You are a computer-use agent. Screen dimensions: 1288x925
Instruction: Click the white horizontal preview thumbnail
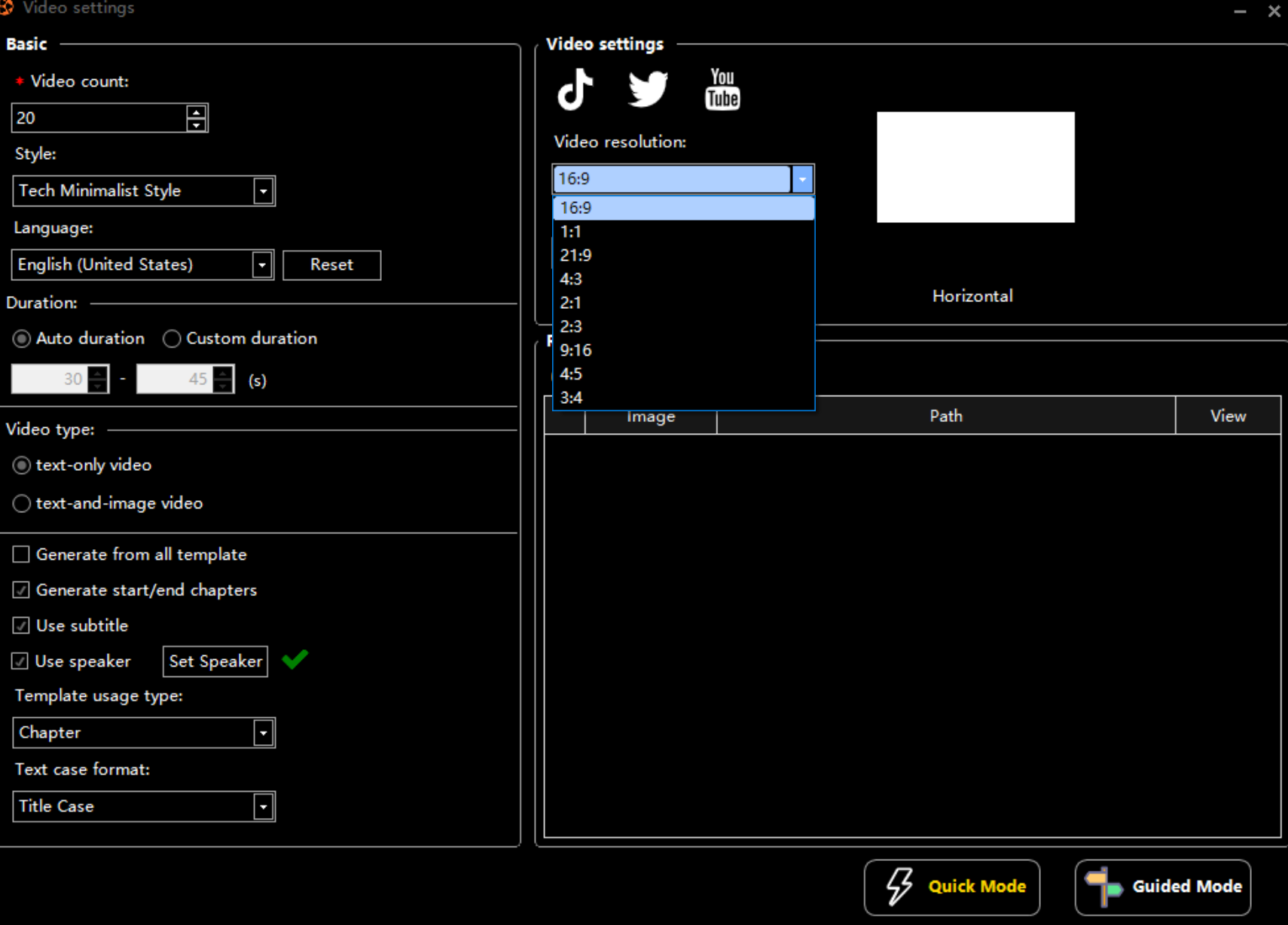point(975,167)
